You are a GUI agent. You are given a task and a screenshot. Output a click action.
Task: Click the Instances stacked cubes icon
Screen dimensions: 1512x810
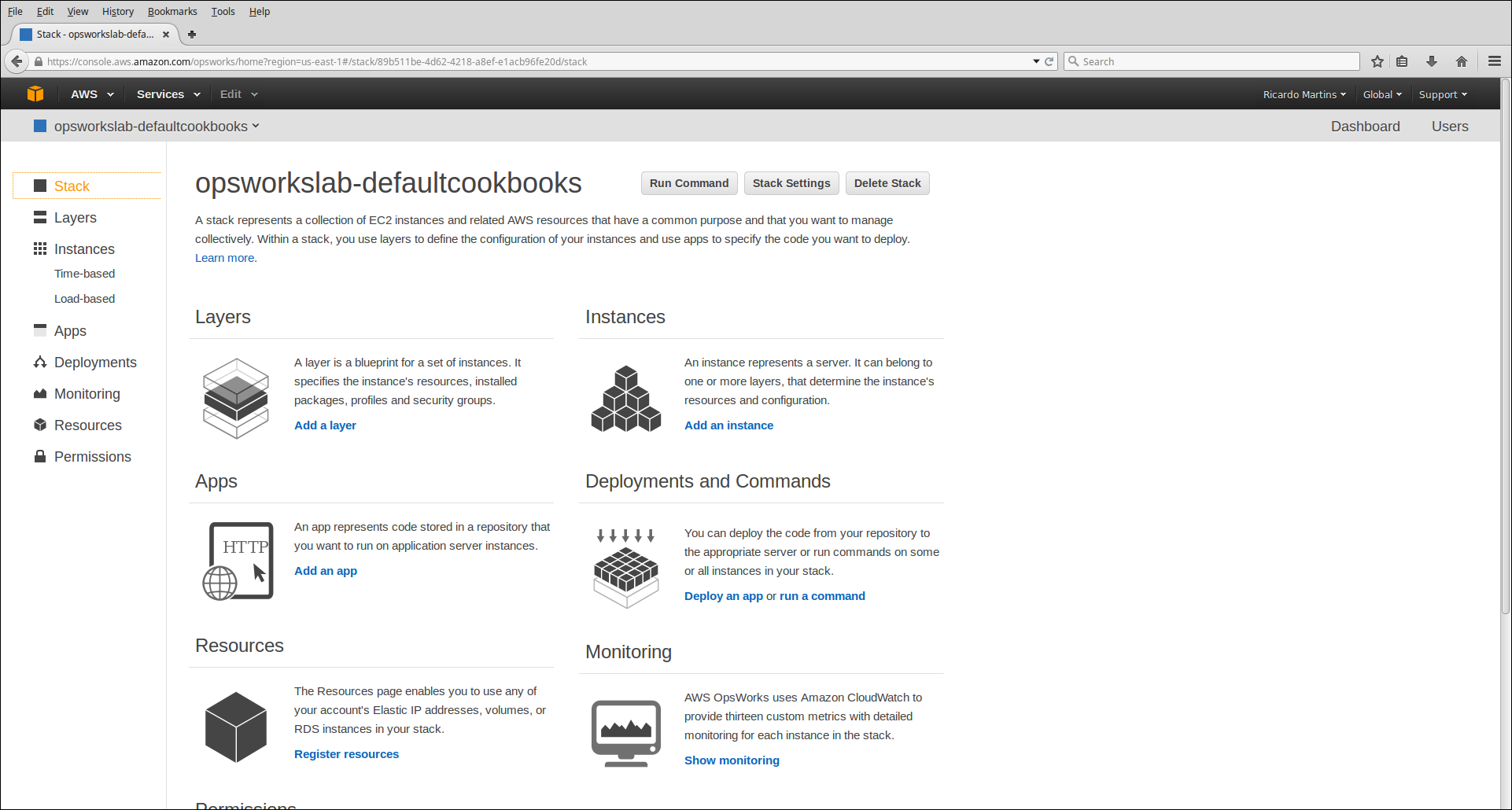[x=625, y=399]
